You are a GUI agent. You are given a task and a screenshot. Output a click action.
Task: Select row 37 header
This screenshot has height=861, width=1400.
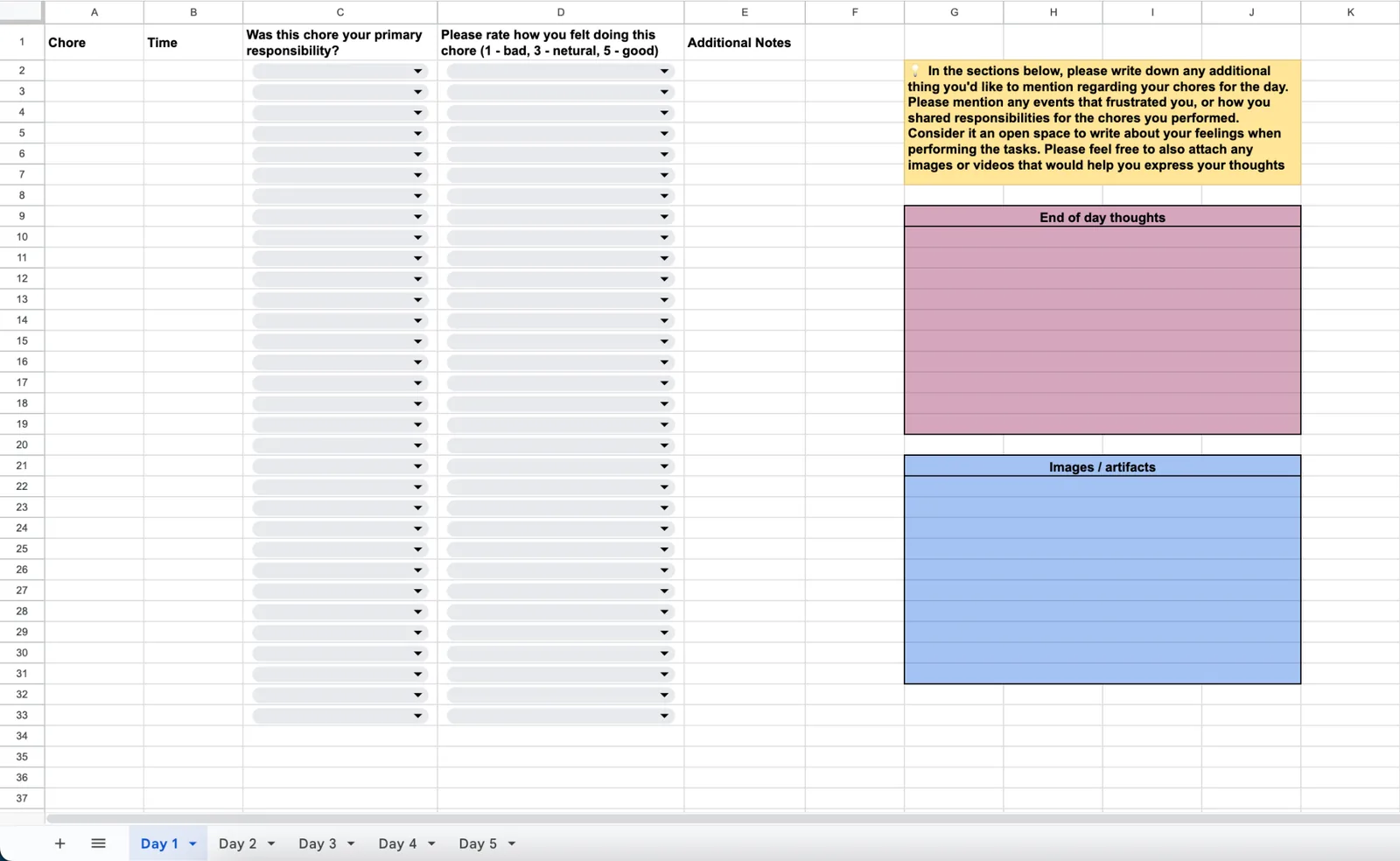pos(22,798)
